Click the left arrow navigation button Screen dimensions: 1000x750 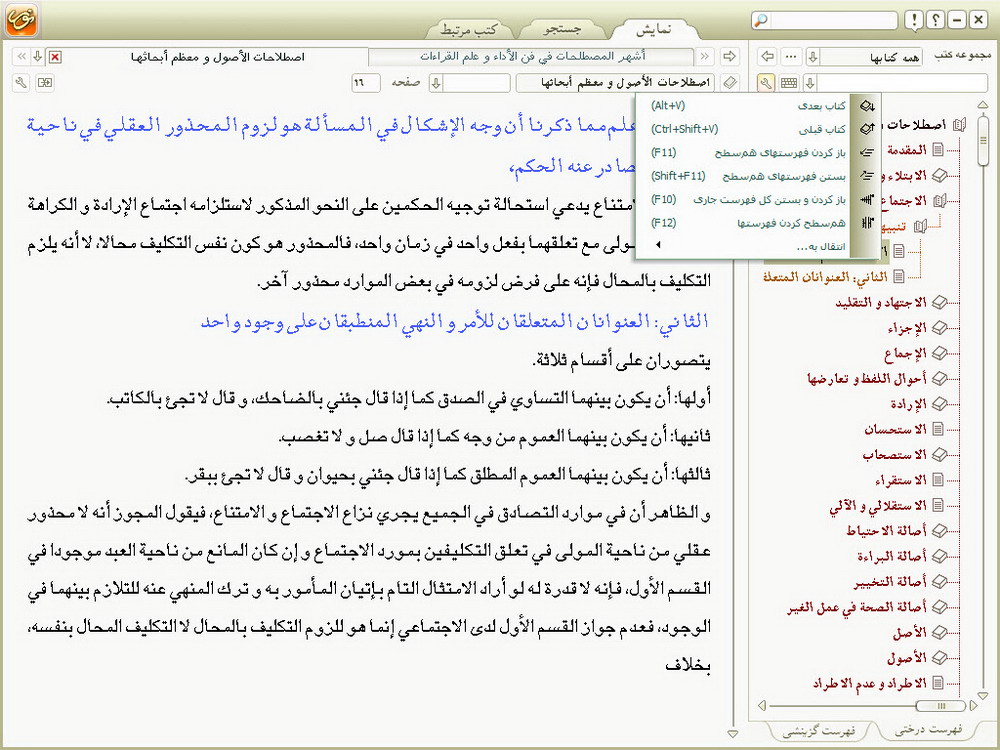[768, 57]
